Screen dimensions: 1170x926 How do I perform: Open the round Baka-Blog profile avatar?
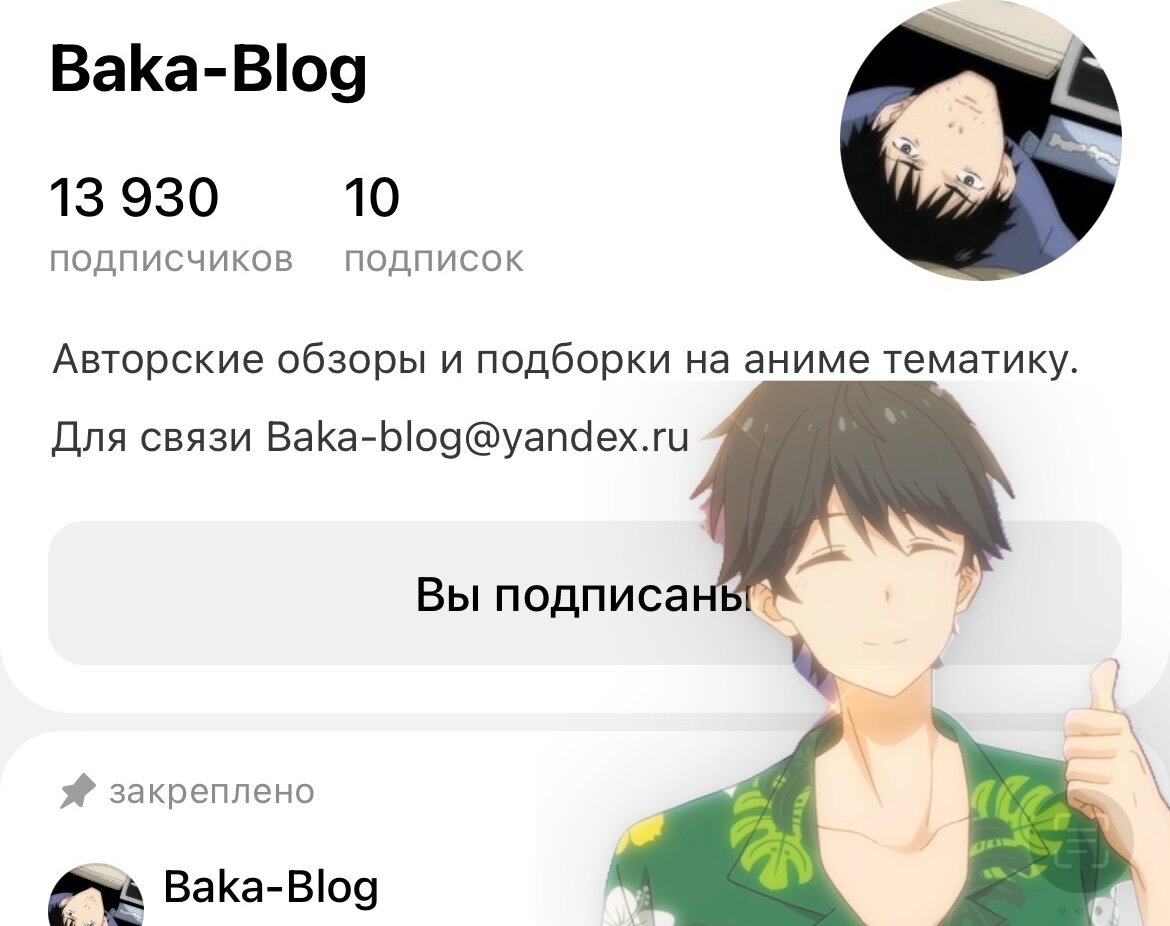click(980, 140)
